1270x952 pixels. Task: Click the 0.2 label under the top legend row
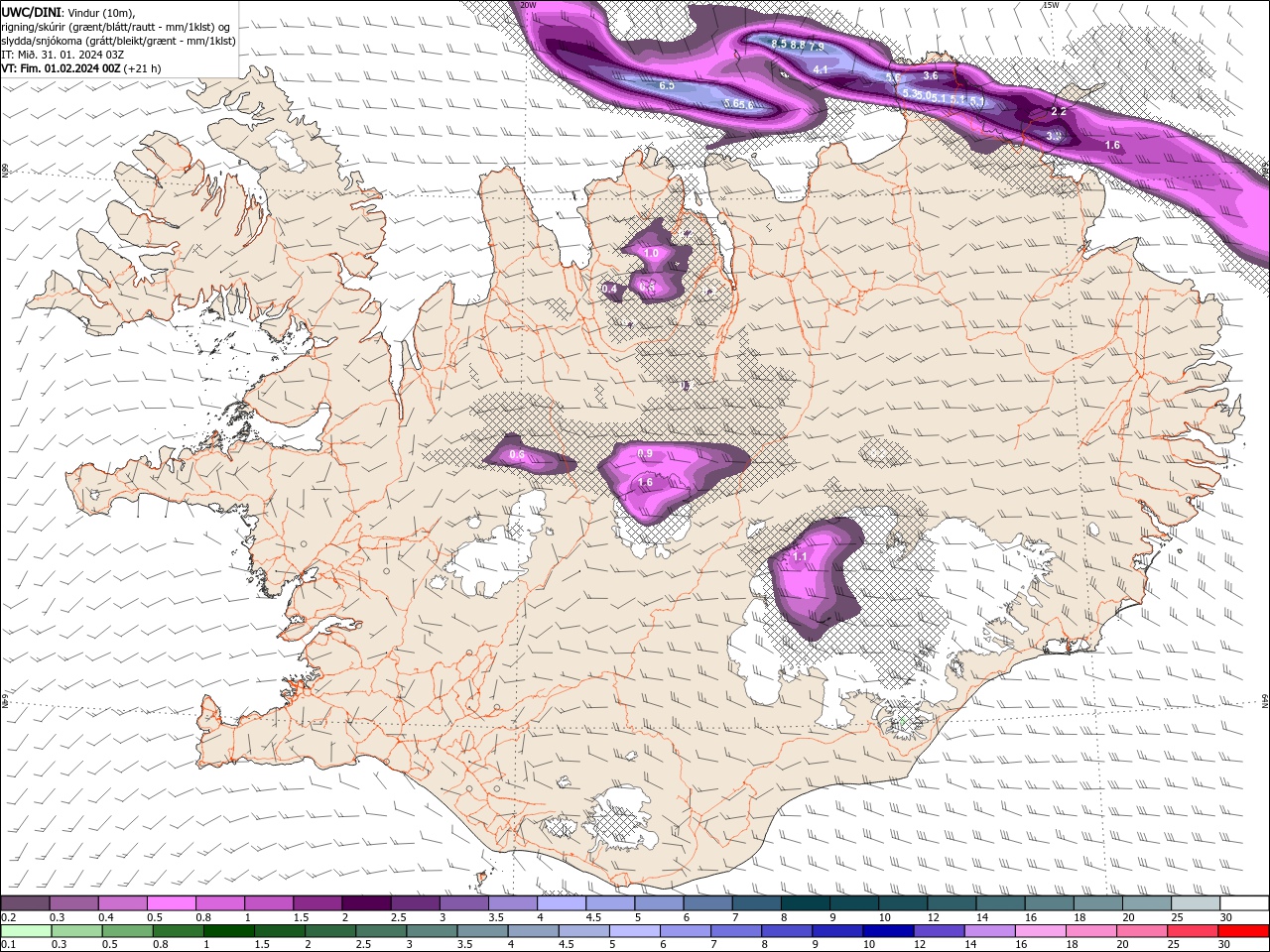pyautogui.click(x=8, y=917)
